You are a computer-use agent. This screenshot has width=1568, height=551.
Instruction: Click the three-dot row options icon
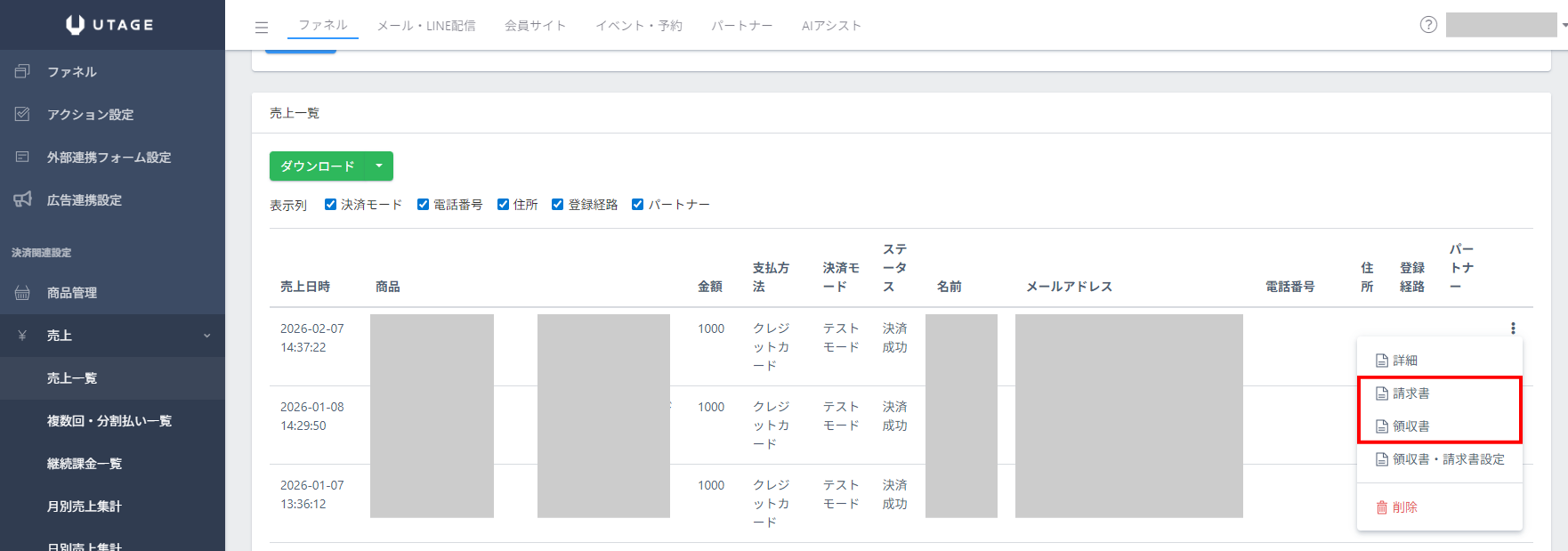pos(1513,328)
